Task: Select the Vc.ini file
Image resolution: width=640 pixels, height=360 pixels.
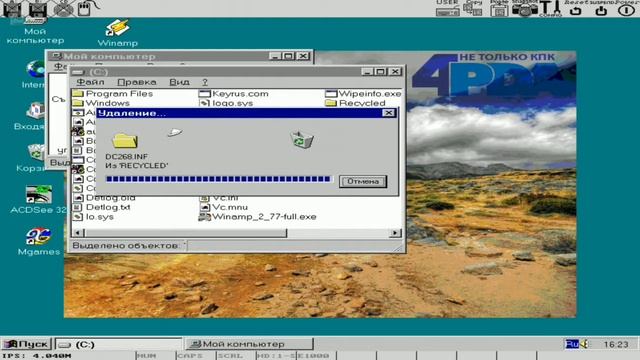Action: (x=219, y=198)
